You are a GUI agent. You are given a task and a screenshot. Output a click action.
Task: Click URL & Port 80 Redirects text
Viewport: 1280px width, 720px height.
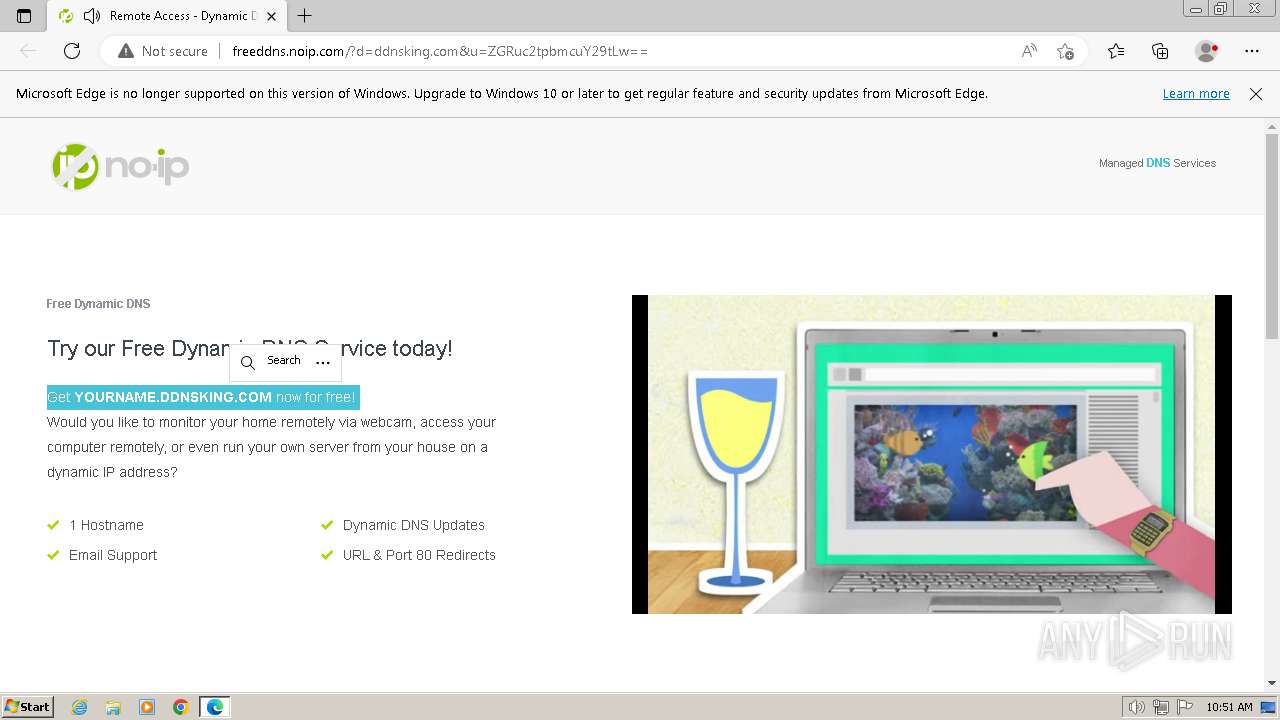pyautogui.click(x=419, y=555)
